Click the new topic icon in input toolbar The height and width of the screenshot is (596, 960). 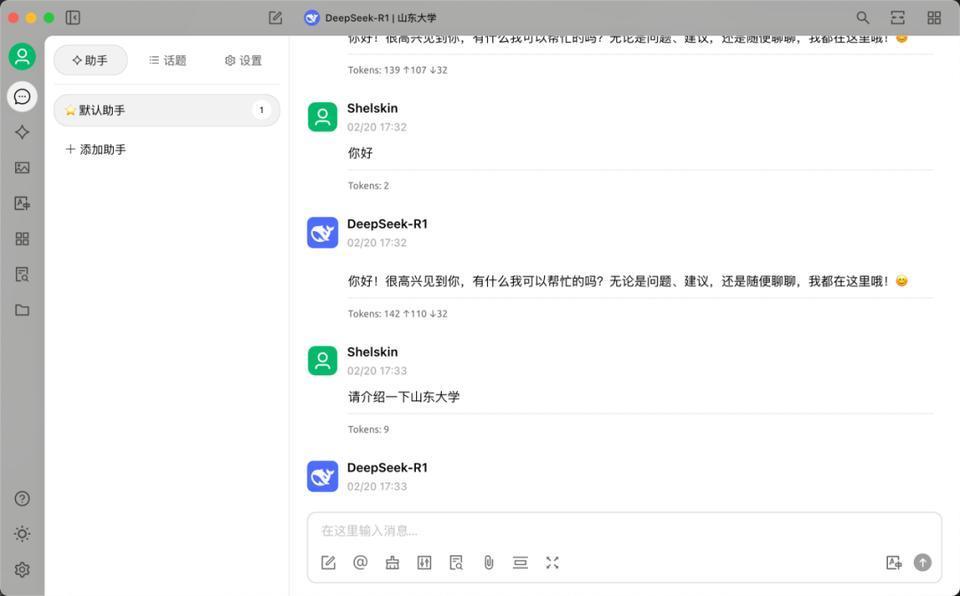click(x=328, y=563)
